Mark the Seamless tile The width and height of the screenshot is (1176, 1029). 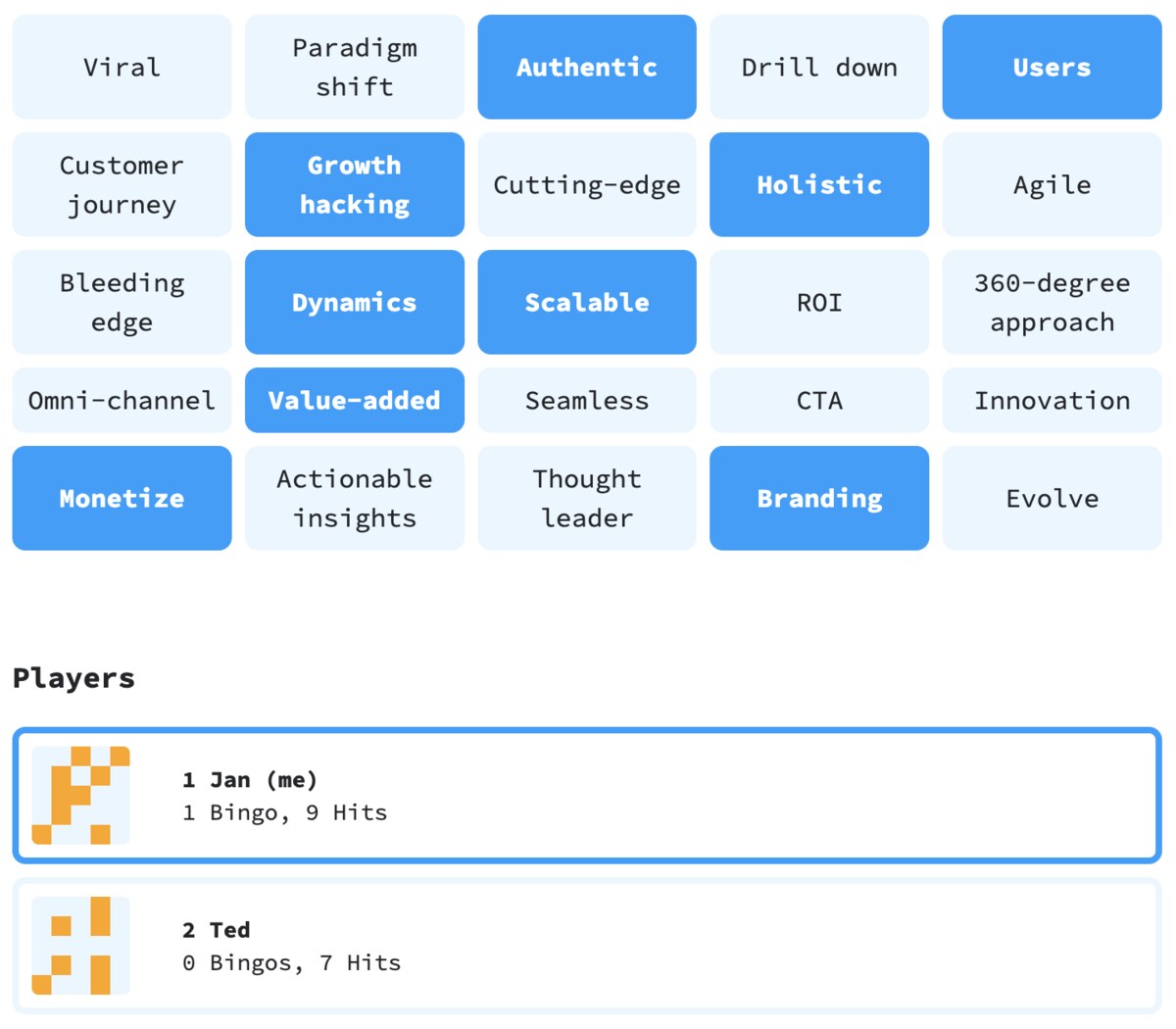[586, 400]
